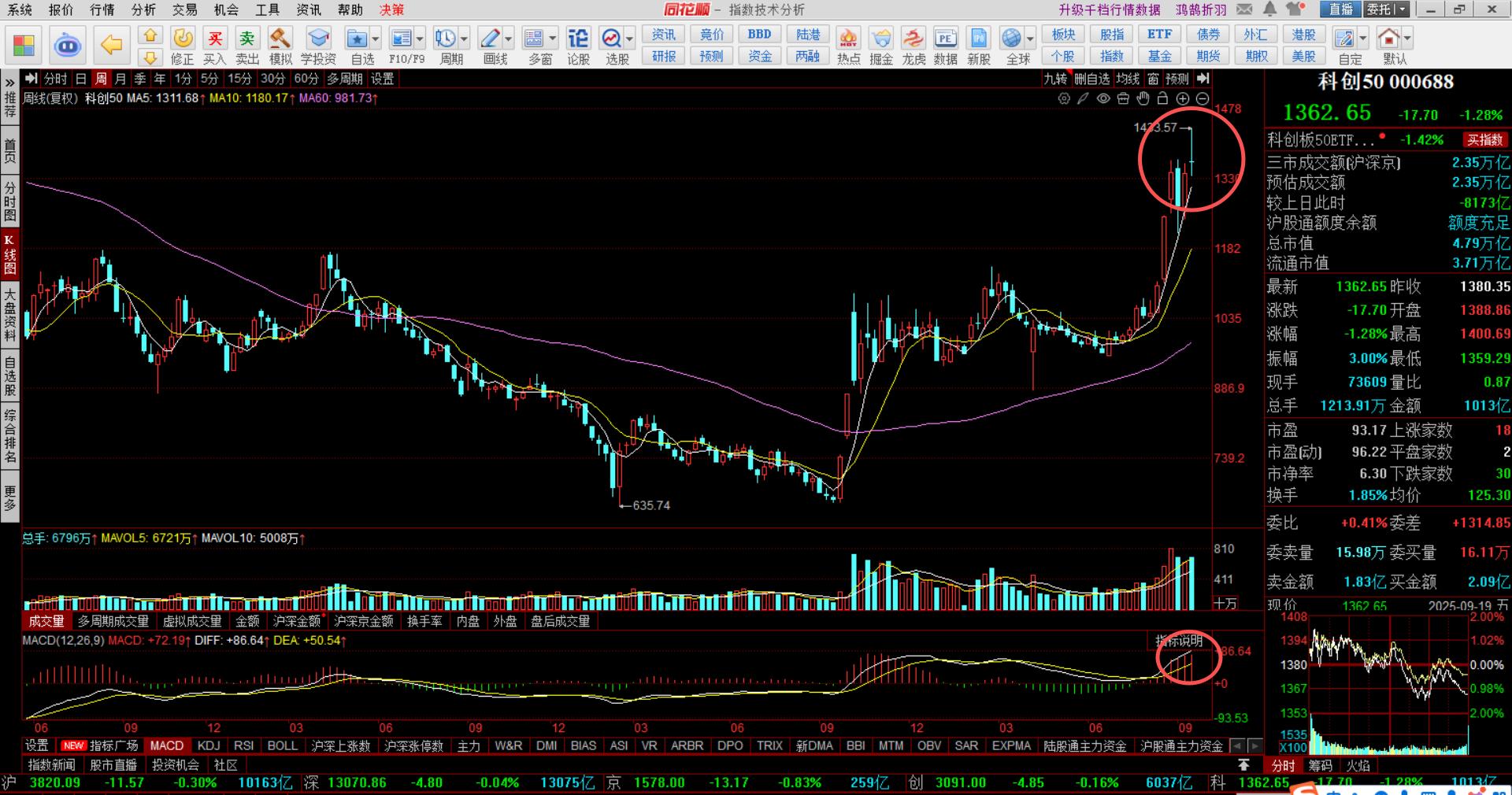Image resolution: width=1512 pixels, height=795 pixels.
Task: Toggle the chart lock icon
Action: coord(1162,98)
